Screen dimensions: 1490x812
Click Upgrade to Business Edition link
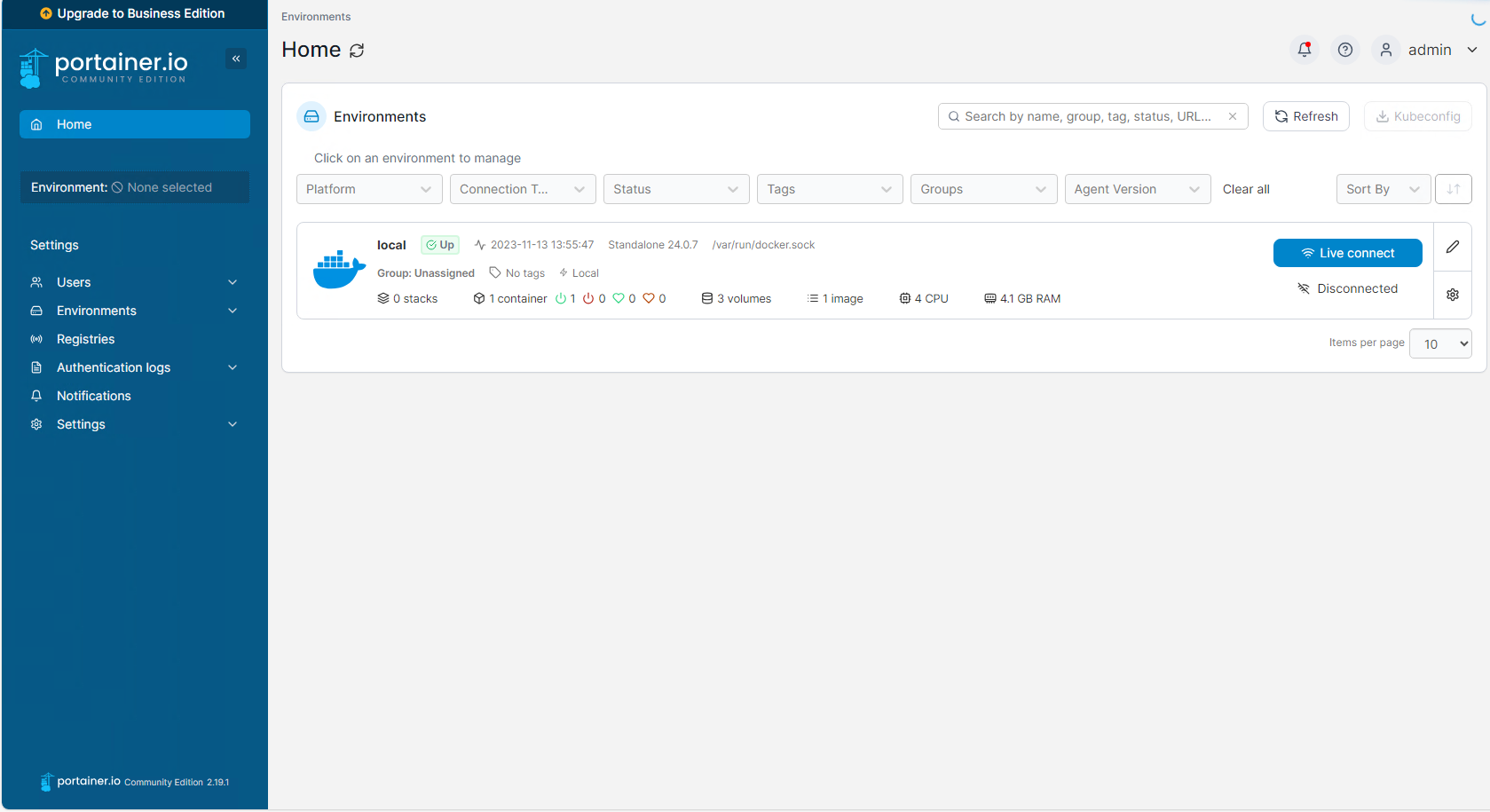[134, 13]
